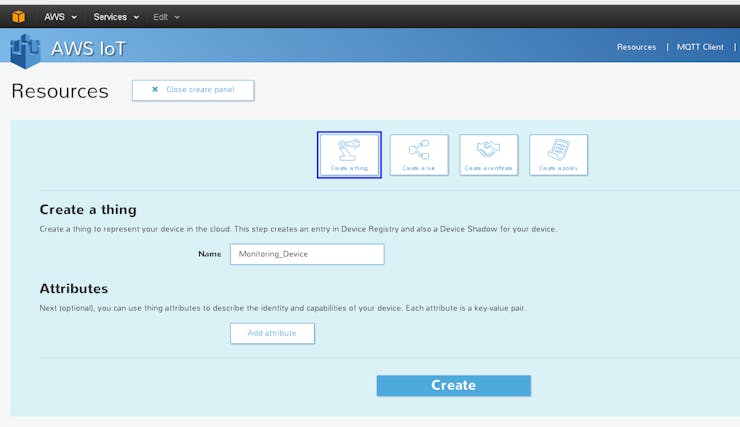
Task: Select the Create a thing tile
Action: (x=349, y=155)
